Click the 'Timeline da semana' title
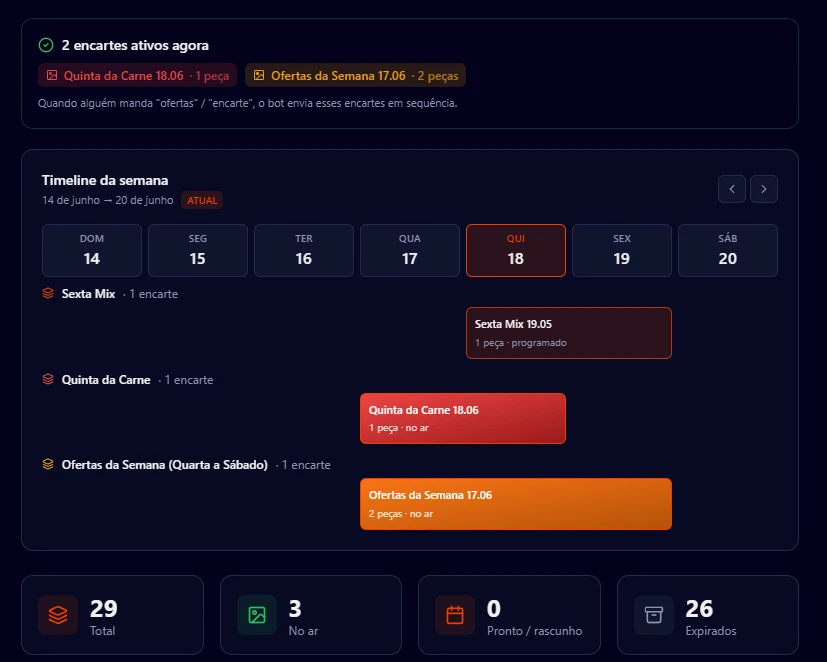Image resolution: width=827 pixels, height=662 pixels. (x=105, y=180)
